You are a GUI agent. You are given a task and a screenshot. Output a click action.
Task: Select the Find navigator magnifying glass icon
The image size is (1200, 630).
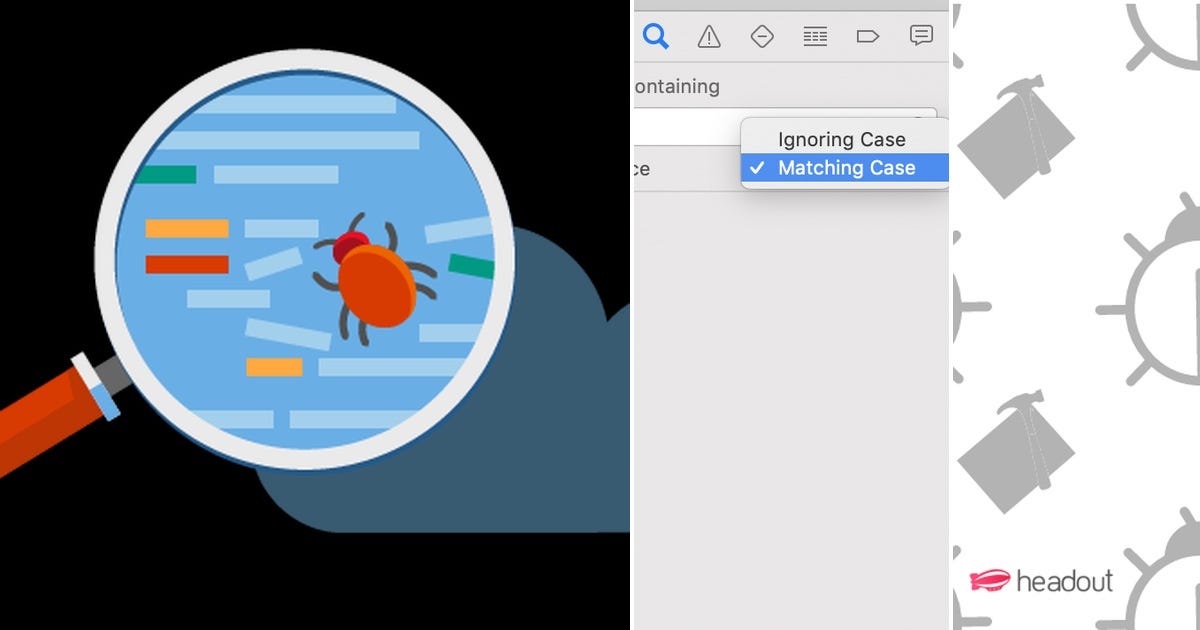[657, 36]
